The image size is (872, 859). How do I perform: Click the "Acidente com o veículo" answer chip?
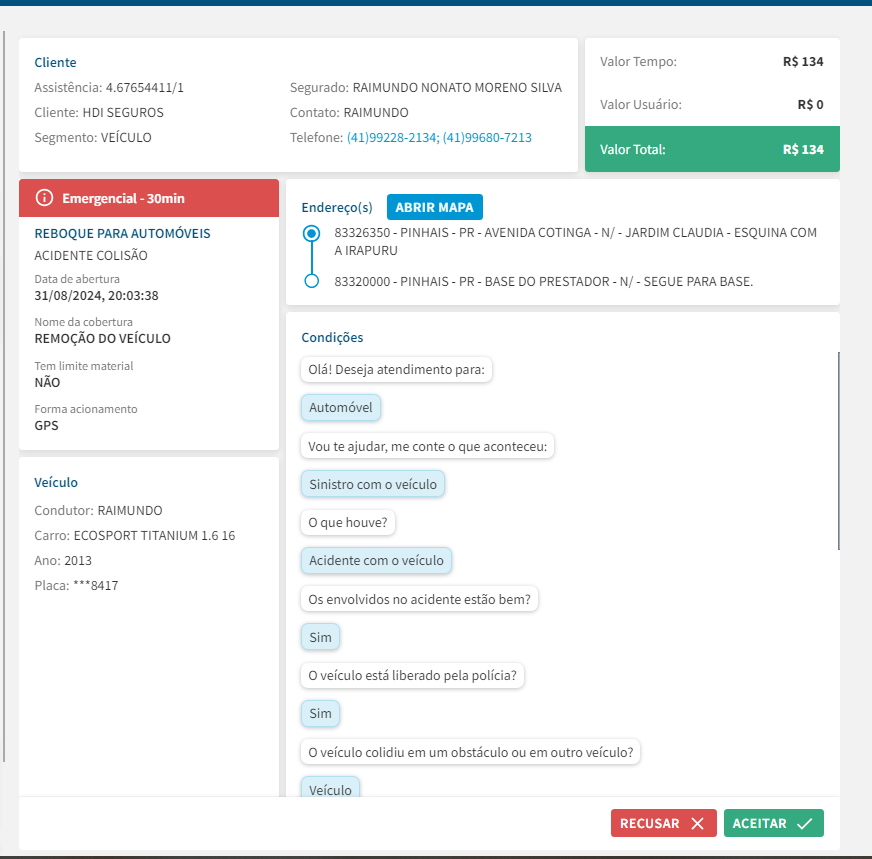click(376, 560)
